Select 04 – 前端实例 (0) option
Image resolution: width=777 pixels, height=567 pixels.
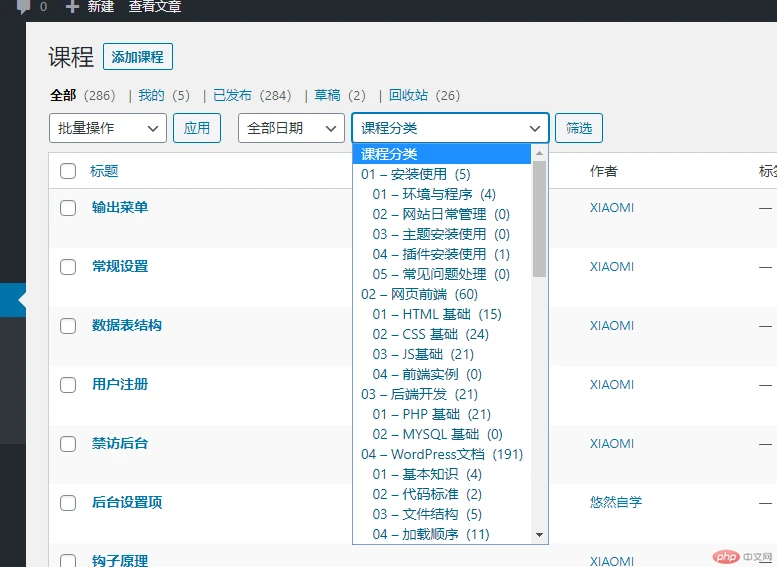tap(442, 374)
